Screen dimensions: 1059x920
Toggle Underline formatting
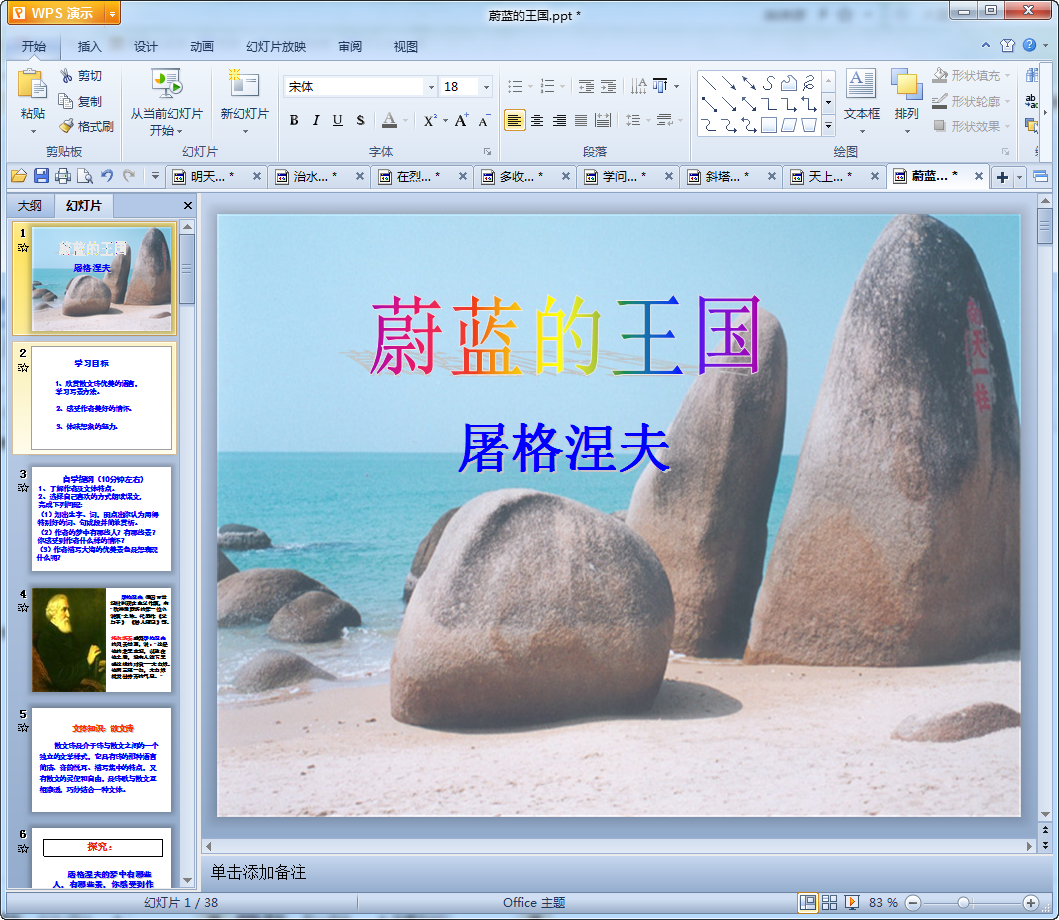click(x=338, y=120)
